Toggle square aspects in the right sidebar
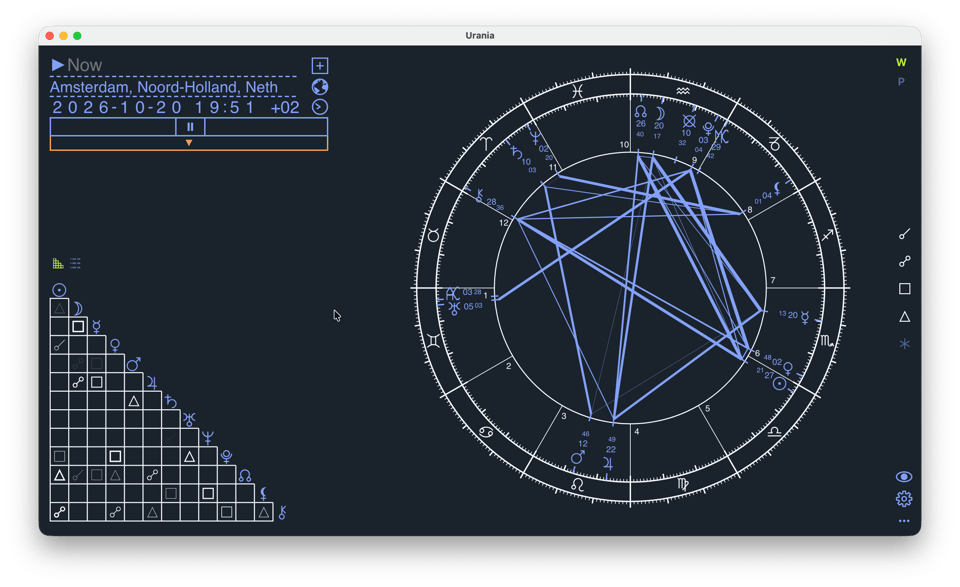The width and height of the screenshot is (960, 587). tap(904, 288)
